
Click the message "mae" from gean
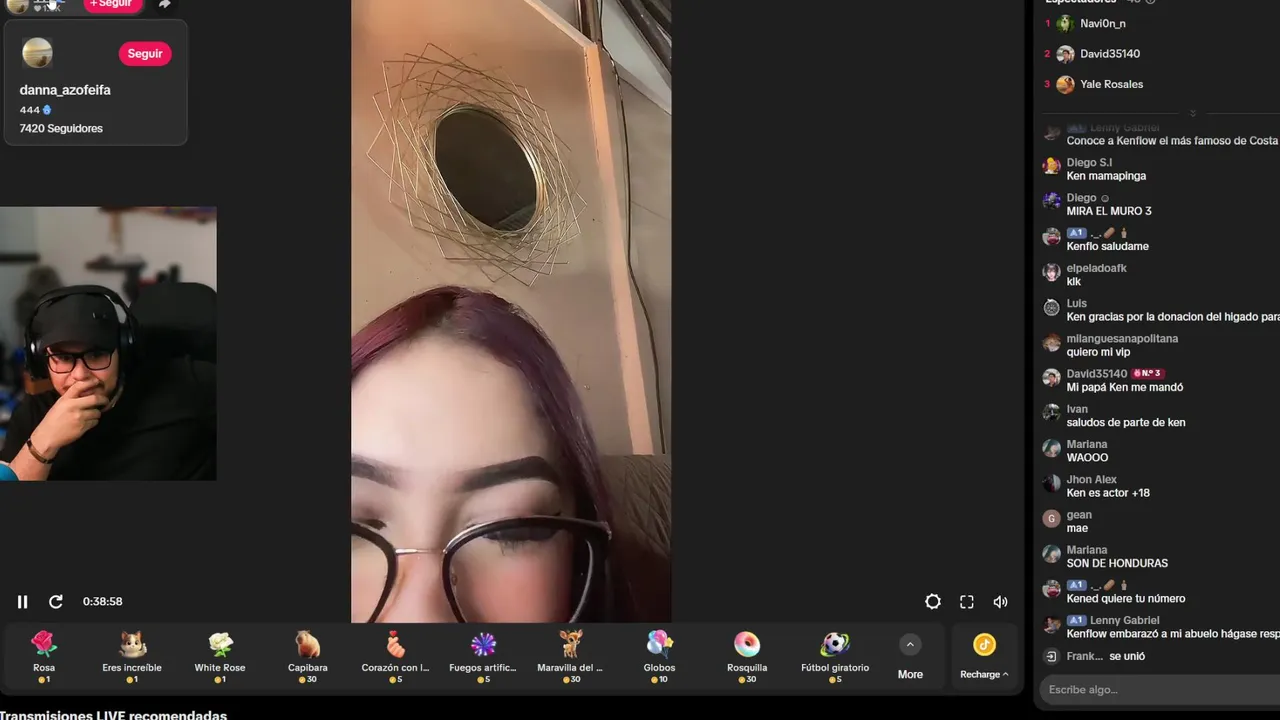[1077, 528]
